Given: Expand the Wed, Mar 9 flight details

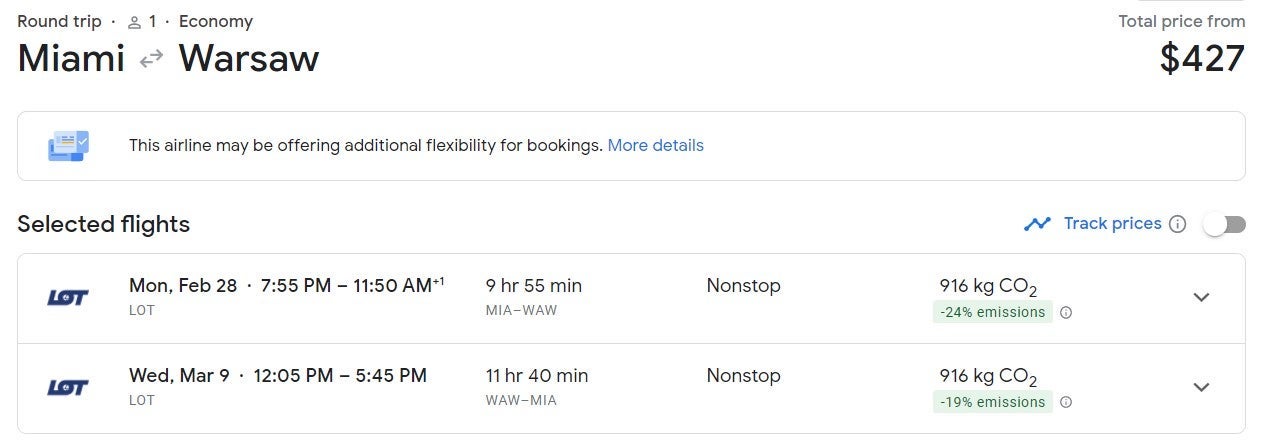Looking at the screenshot, I should [1201, 387].
